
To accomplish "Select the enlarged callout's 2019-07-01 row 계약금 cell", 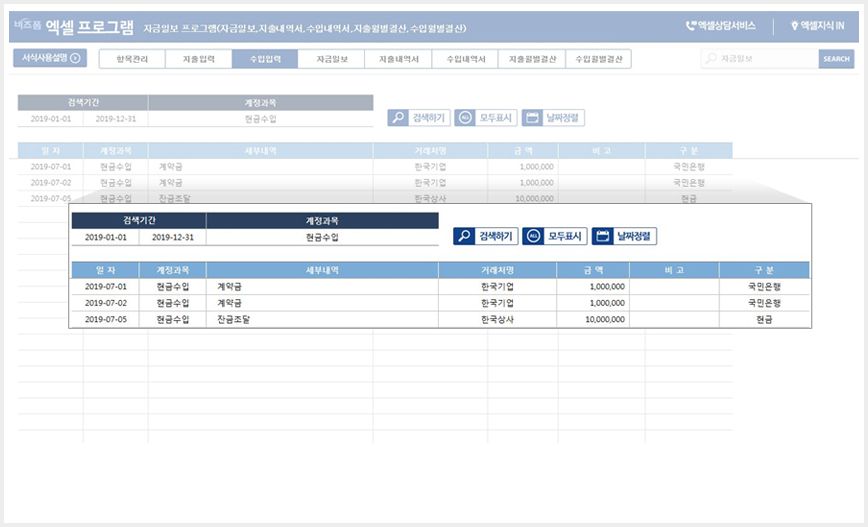I will (x=322, y=287).
